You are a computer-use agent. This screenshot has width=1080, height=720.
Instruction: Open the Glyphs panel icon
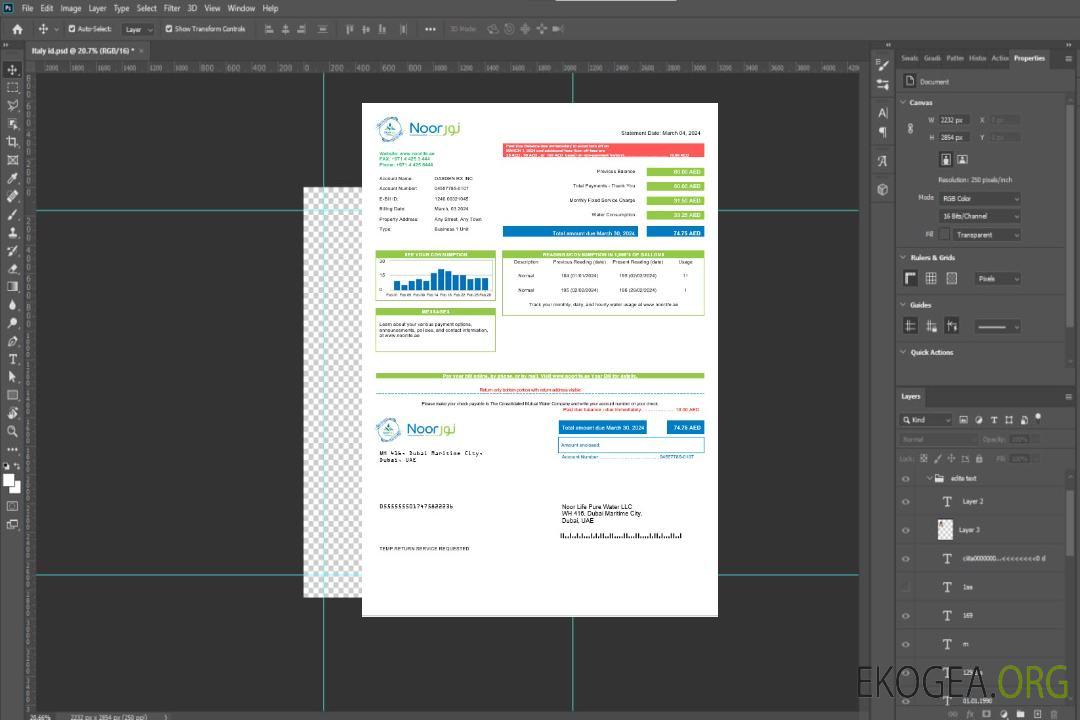click(883, 161)
